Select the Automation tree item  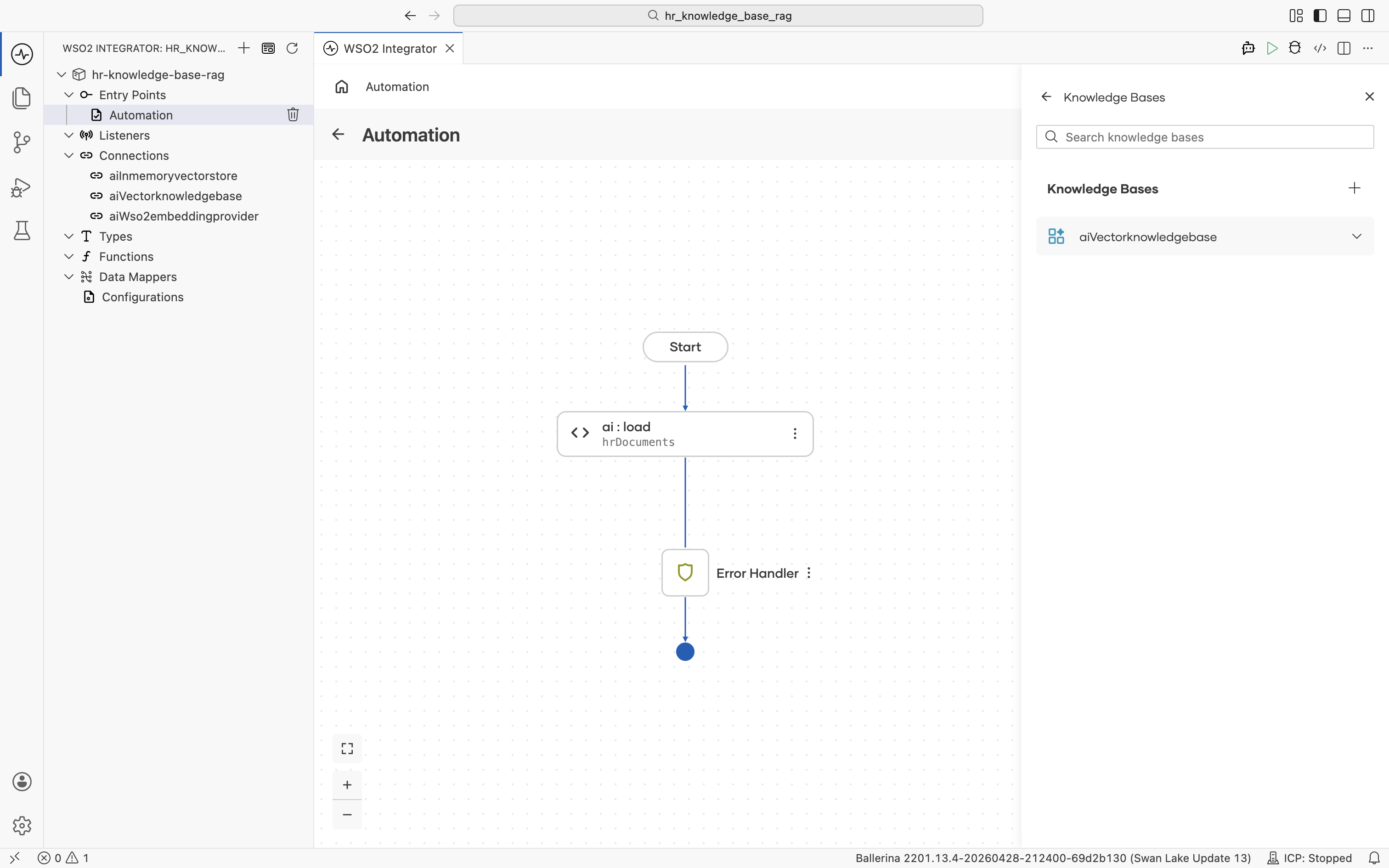[x=179, y=115]
